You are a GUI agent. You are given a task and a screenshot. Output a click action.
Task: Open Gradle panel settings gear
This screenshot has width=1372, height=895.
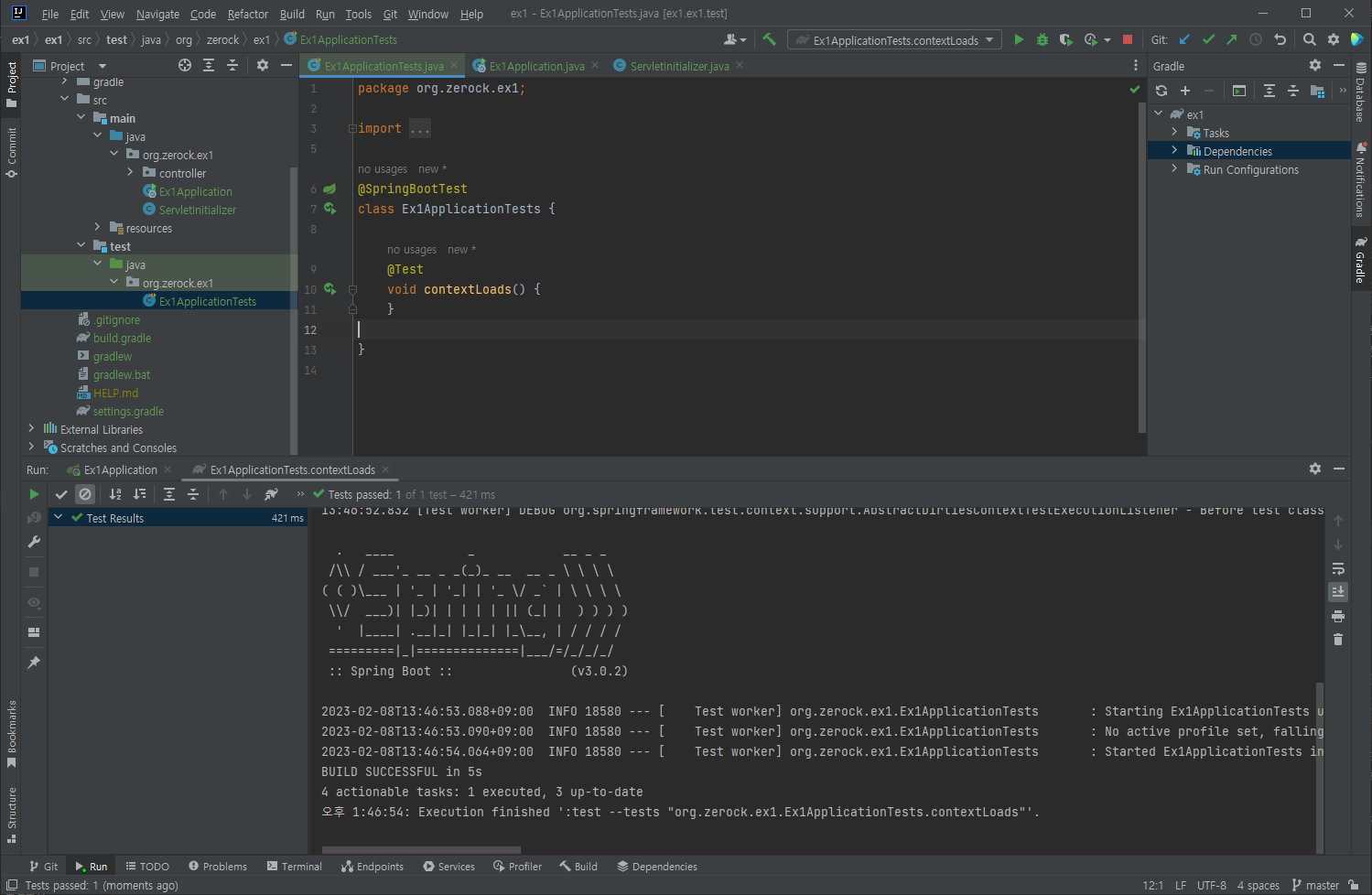(1315, 65)
